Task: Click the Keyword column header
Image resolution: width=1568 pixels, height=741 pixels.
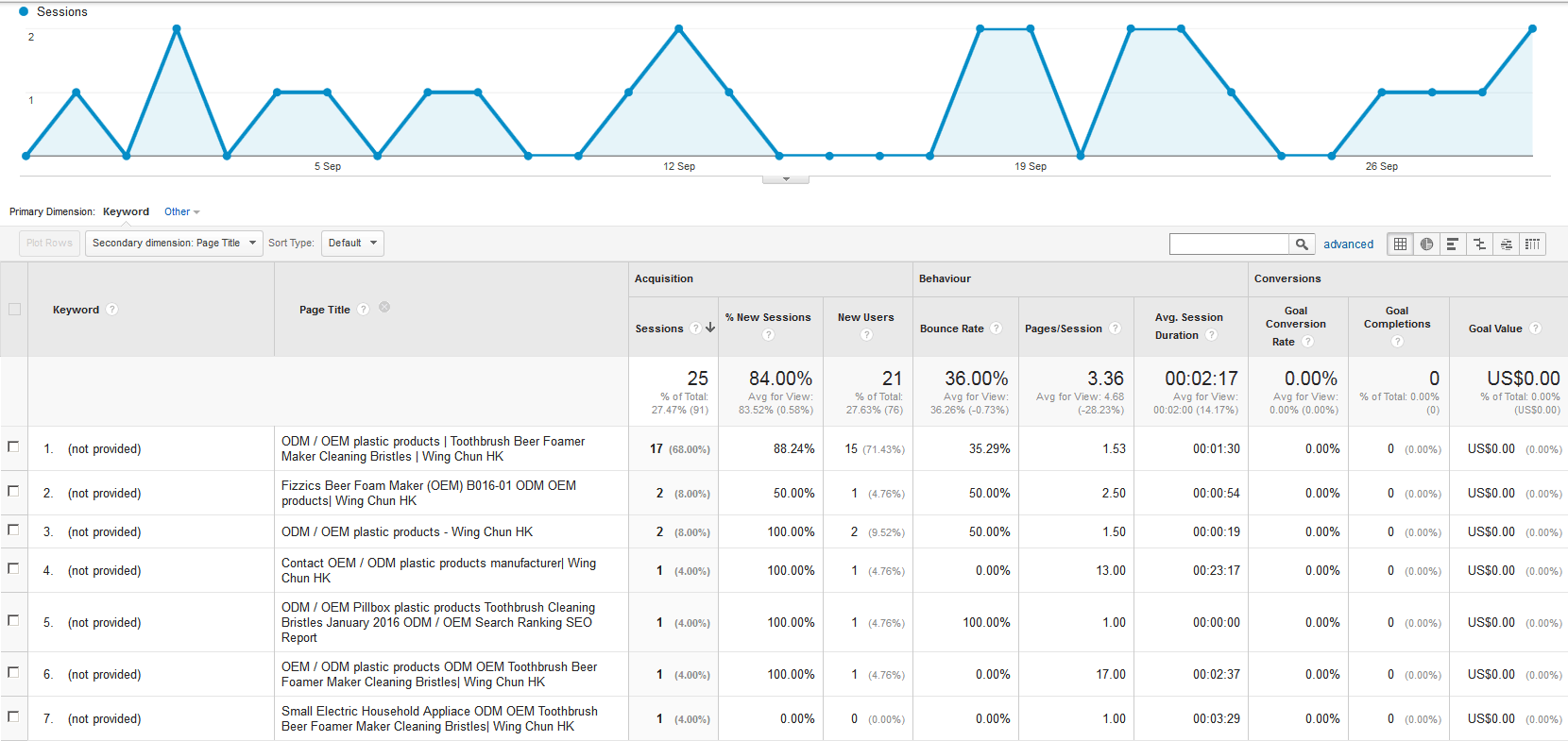Action: click(x=76, y=310)
